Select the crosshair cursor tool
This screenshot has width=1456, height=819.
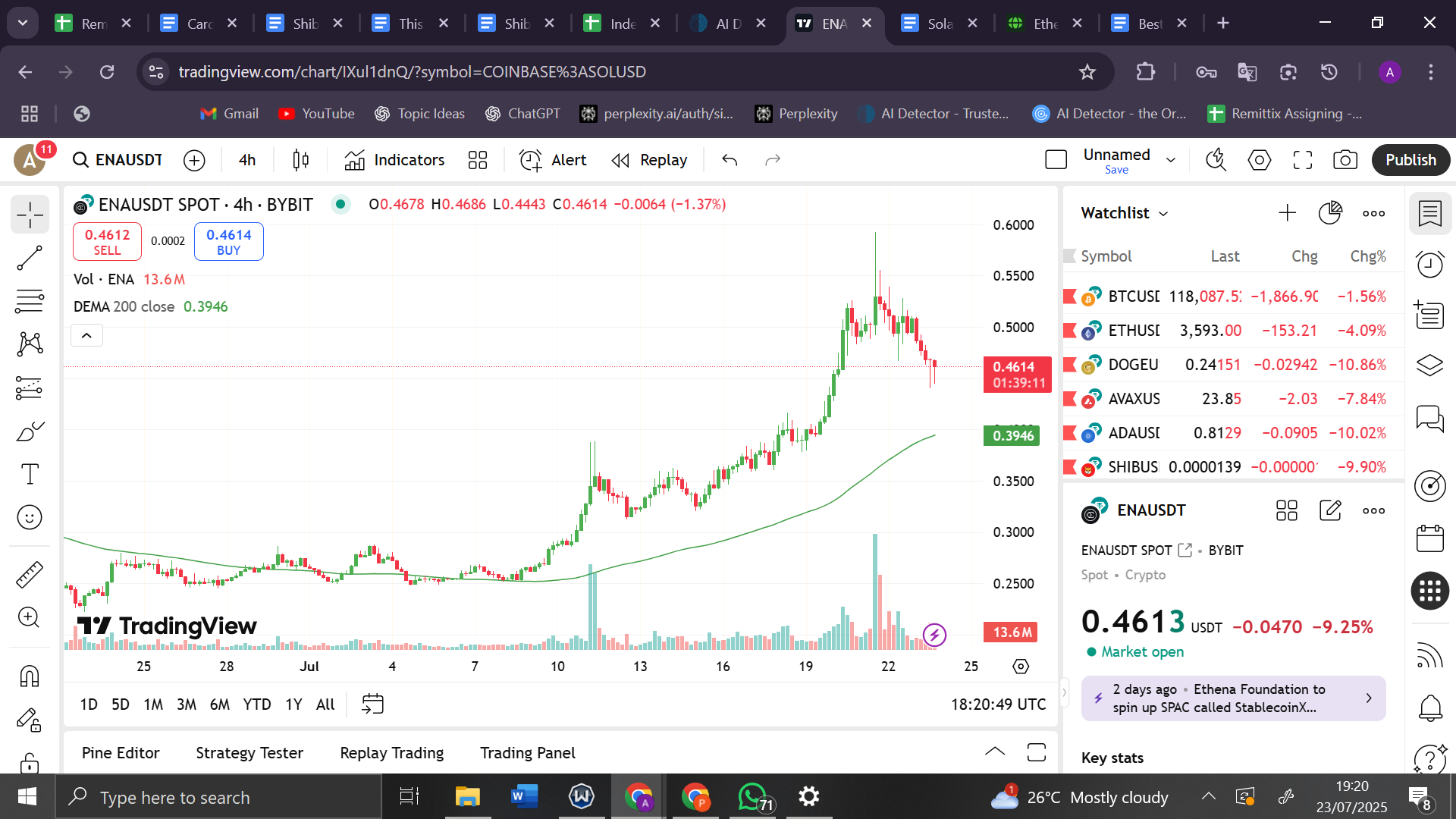coord(30,215)
